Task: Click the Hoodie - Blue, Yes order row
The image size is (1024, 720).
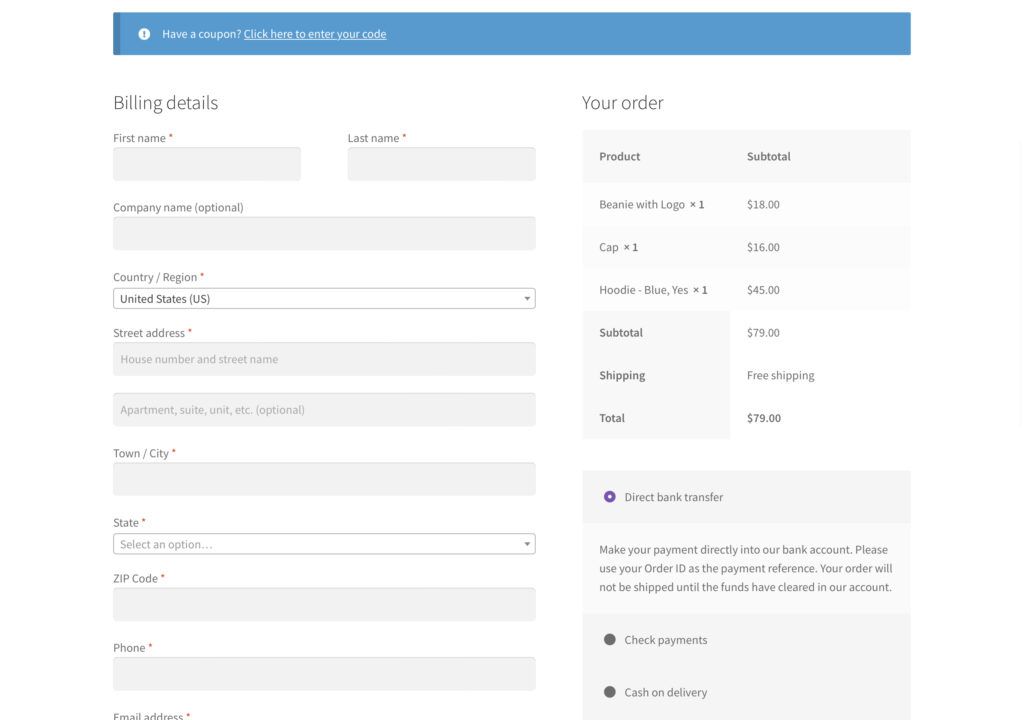Action: [x=644, y=290]
